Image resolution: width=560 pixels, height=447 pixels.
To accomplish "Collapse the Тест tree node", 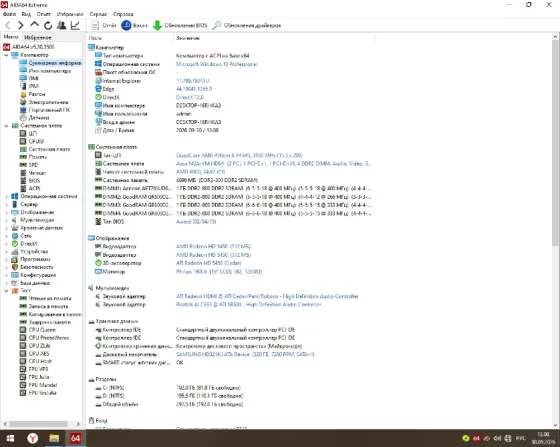I will [x=6, y=291].
